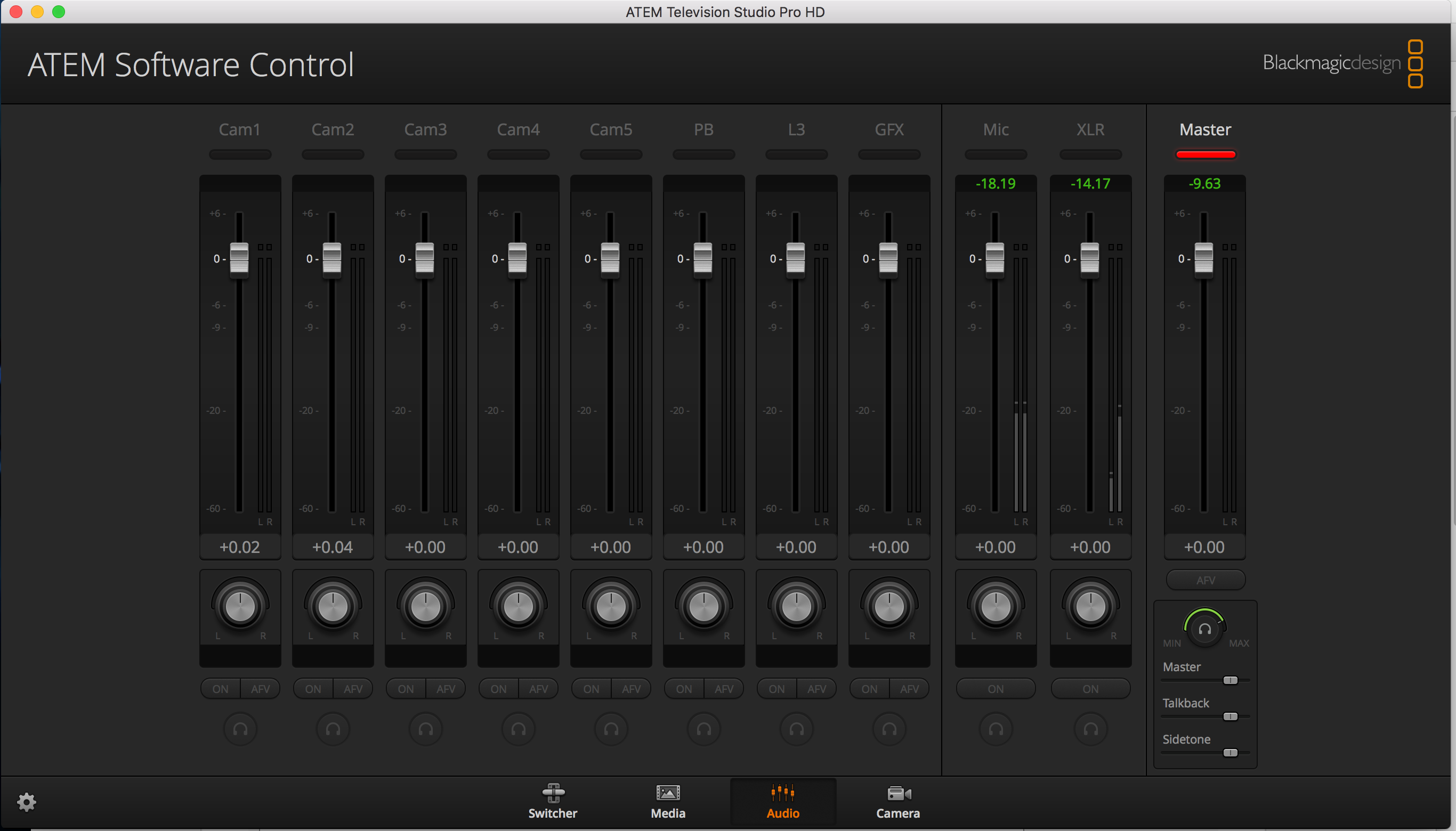Toggle Cam1 ON button
Screen dimensions: 1456x831
221,689
